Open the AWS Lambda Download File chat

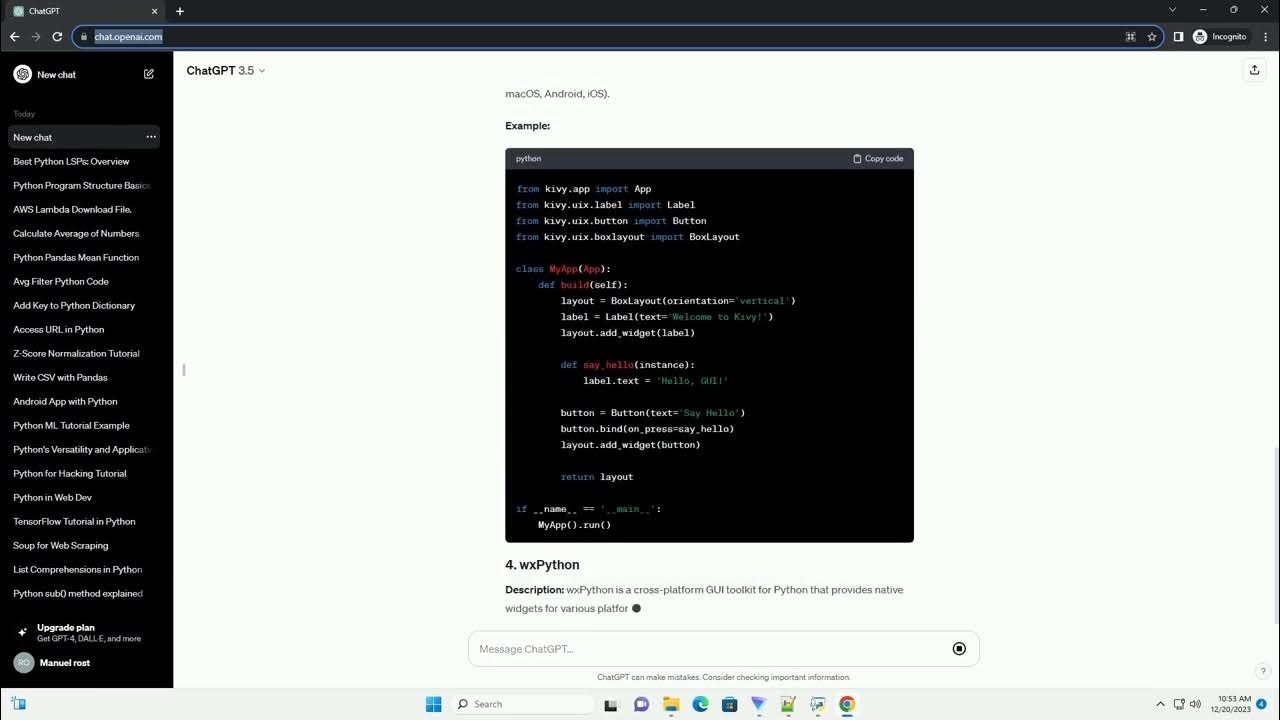(x=84, y=209)
